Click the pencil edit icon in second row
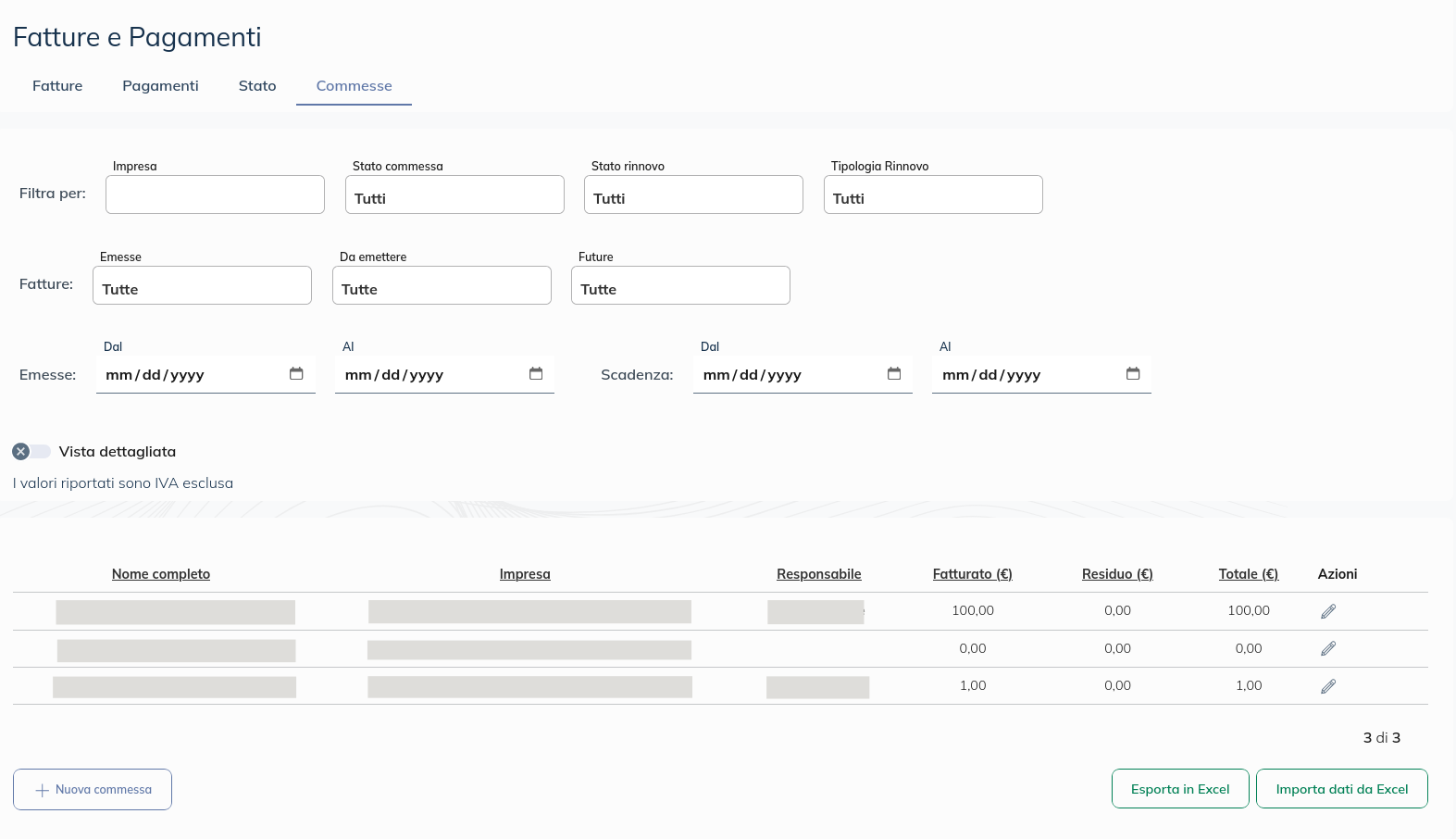 [1327, 648]
